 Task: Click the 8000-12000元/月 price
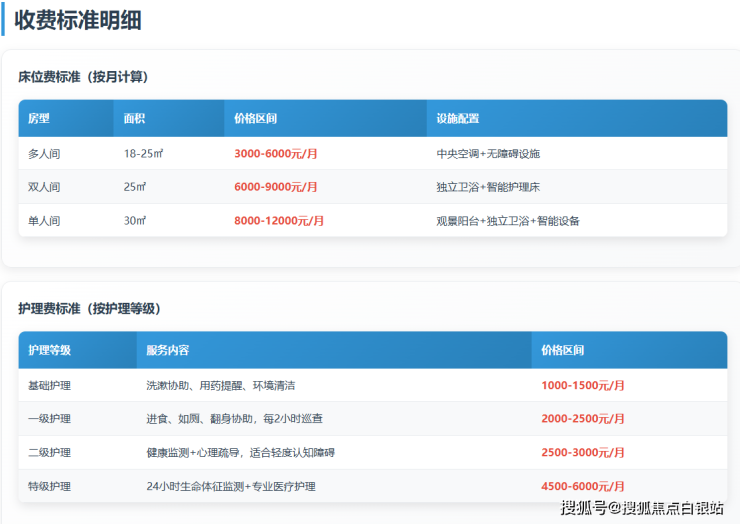pos(279,221)
